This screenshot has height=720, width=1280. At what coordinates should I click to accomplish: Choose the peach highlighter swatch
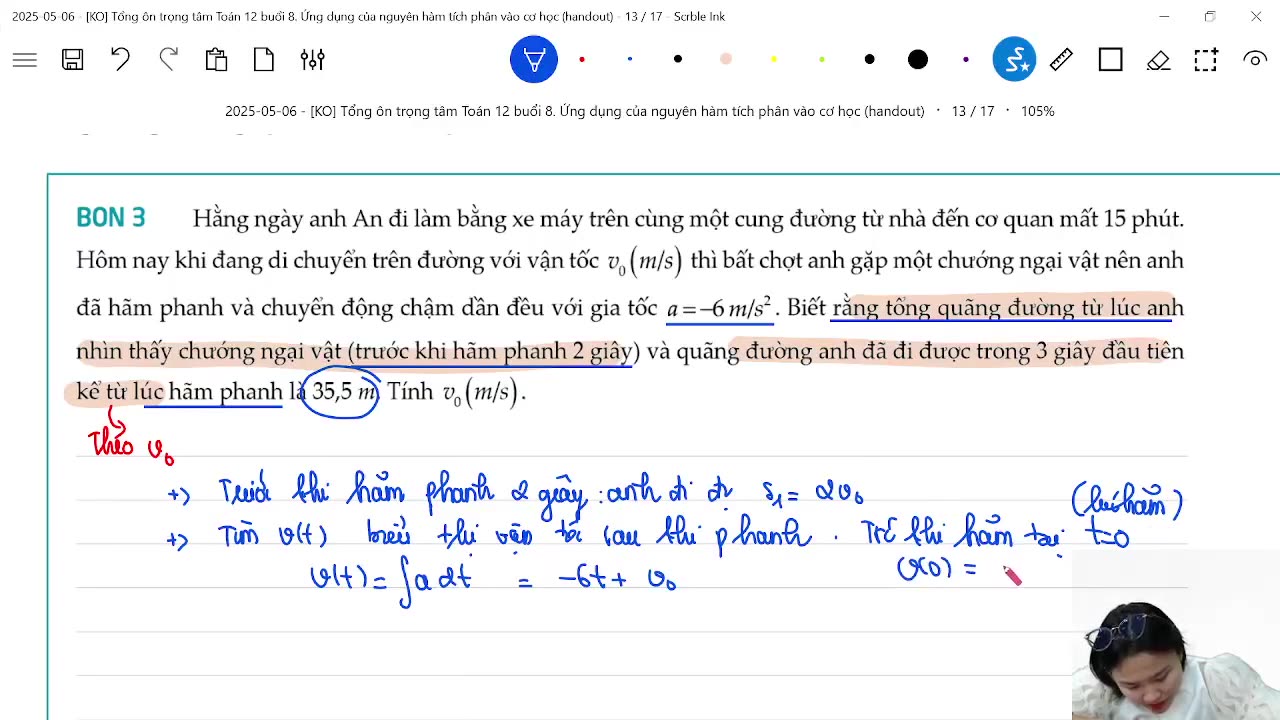point(726,60)
